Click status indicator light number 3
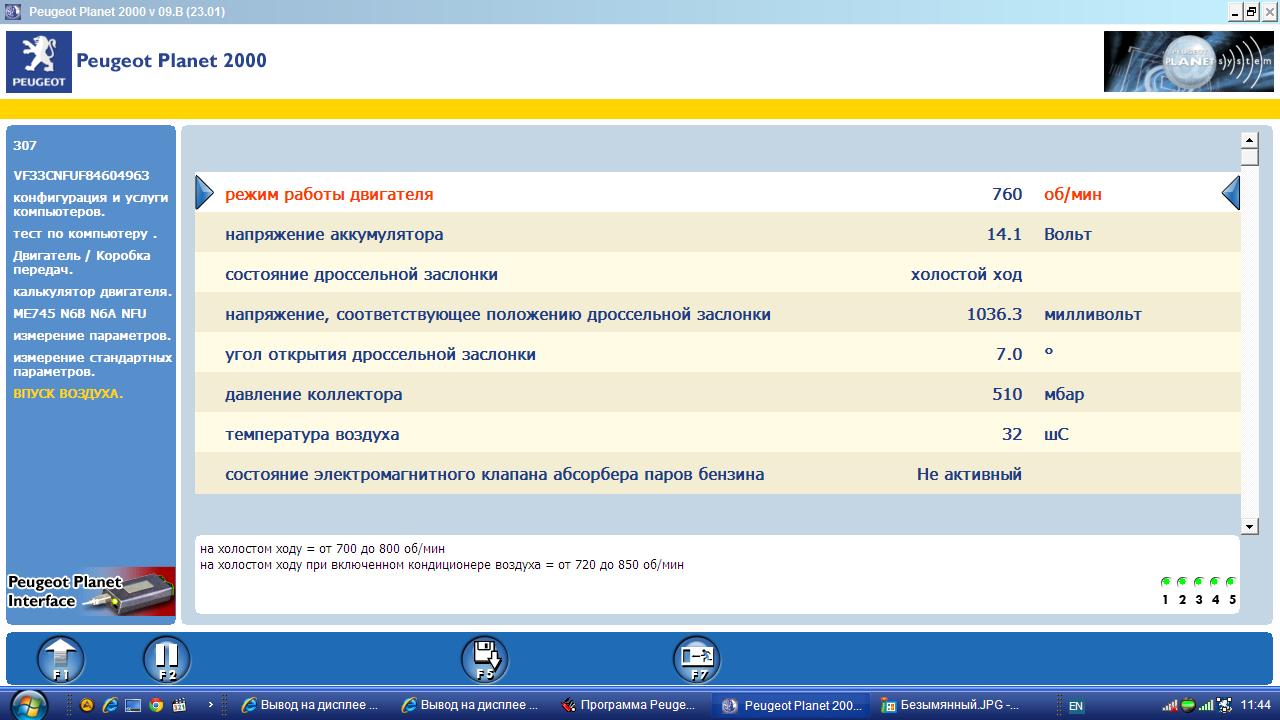This screenshot has height=720, width=1280. point(1198,582)
